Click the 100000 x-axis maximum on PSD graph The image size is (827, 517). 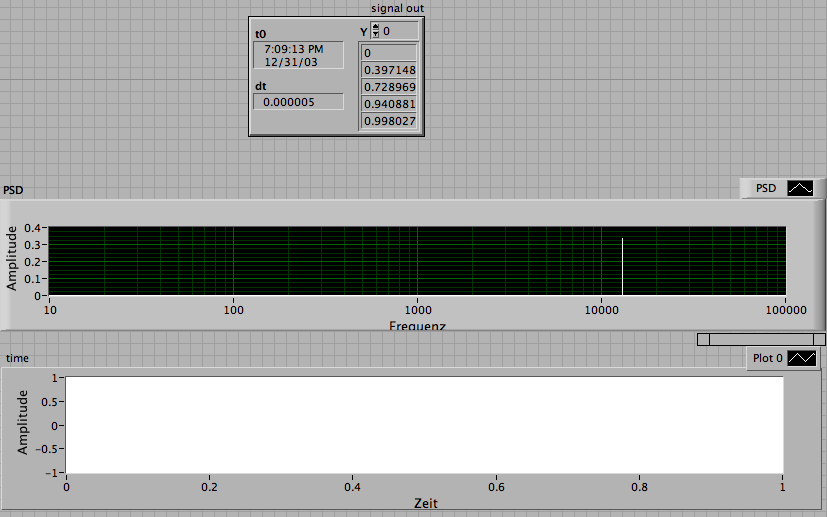coord(786,310)
